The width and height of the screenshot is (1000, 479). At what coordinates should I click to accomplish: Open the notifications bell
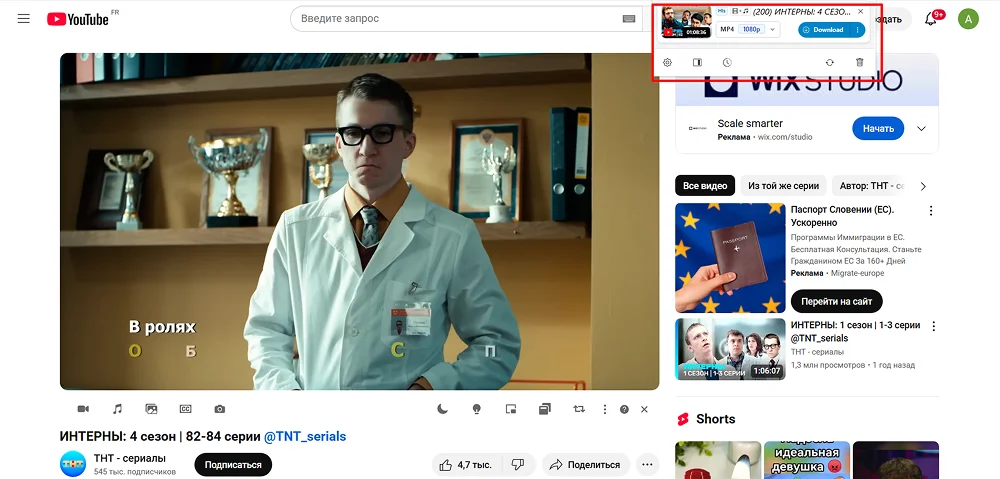click(x=930, y=19)
